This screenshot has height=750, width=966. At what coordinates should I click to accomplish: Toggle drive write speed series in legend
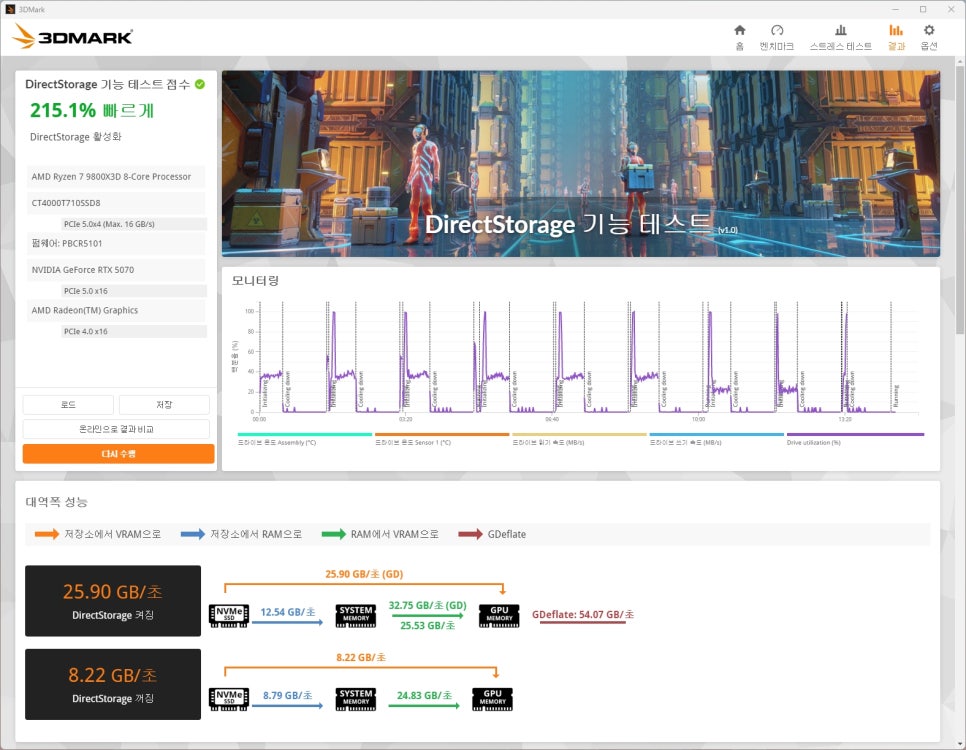(716, 439)
